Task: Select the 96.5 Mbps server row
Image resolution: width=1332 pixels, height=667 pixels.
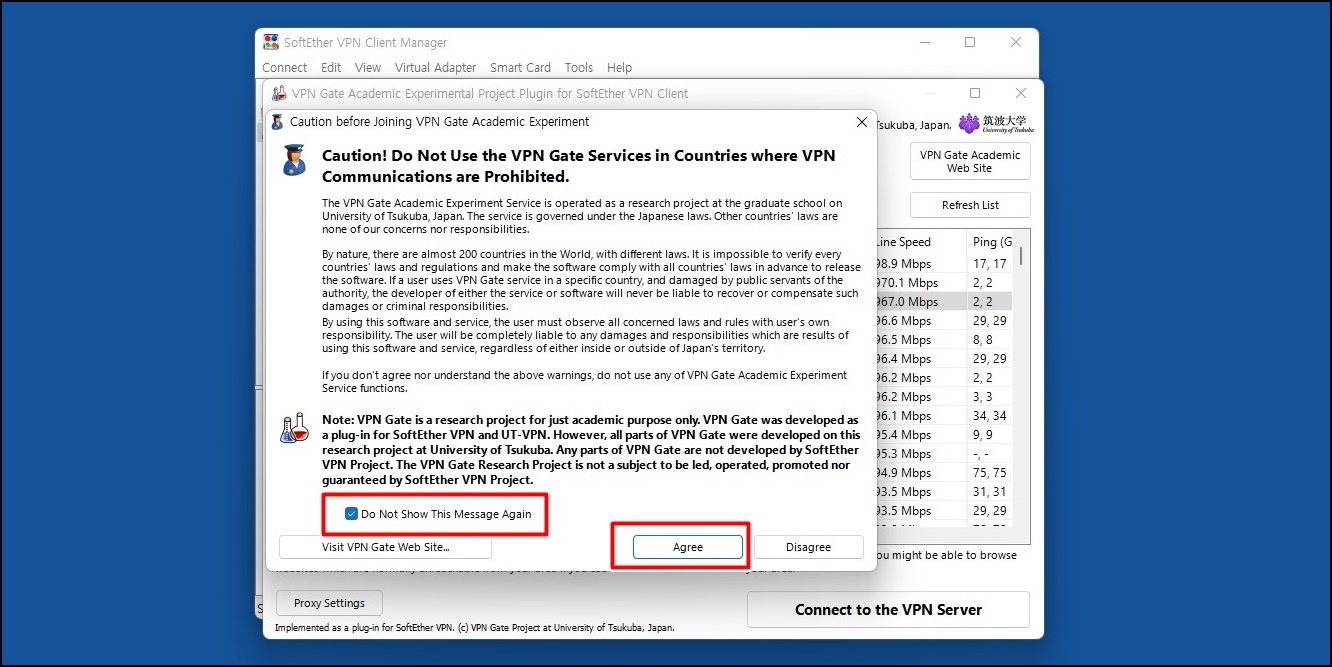Action: tap(944, 340)
